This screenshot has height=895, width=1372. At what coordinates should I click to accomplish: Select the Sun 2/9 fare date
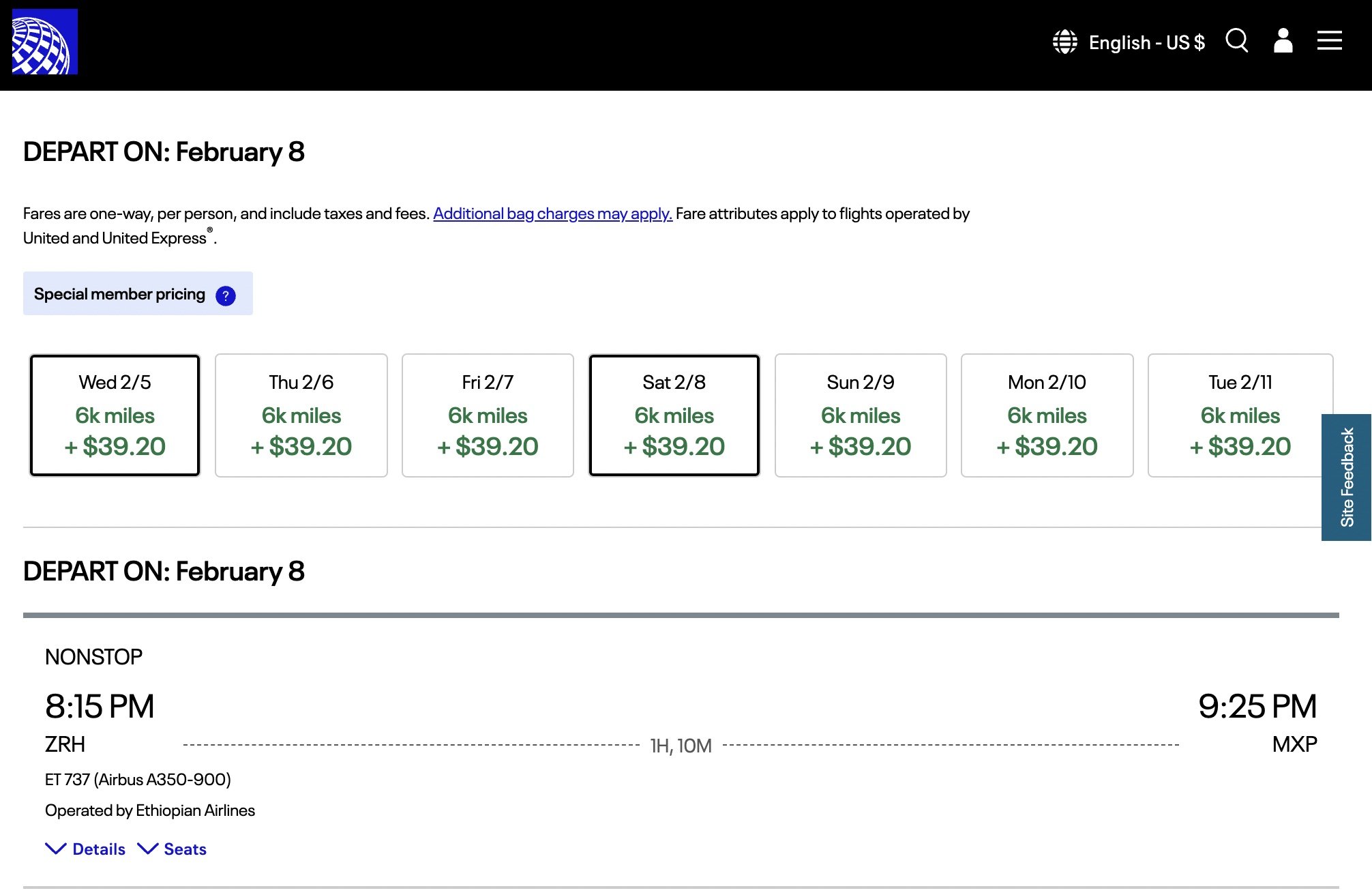point(861,415)
